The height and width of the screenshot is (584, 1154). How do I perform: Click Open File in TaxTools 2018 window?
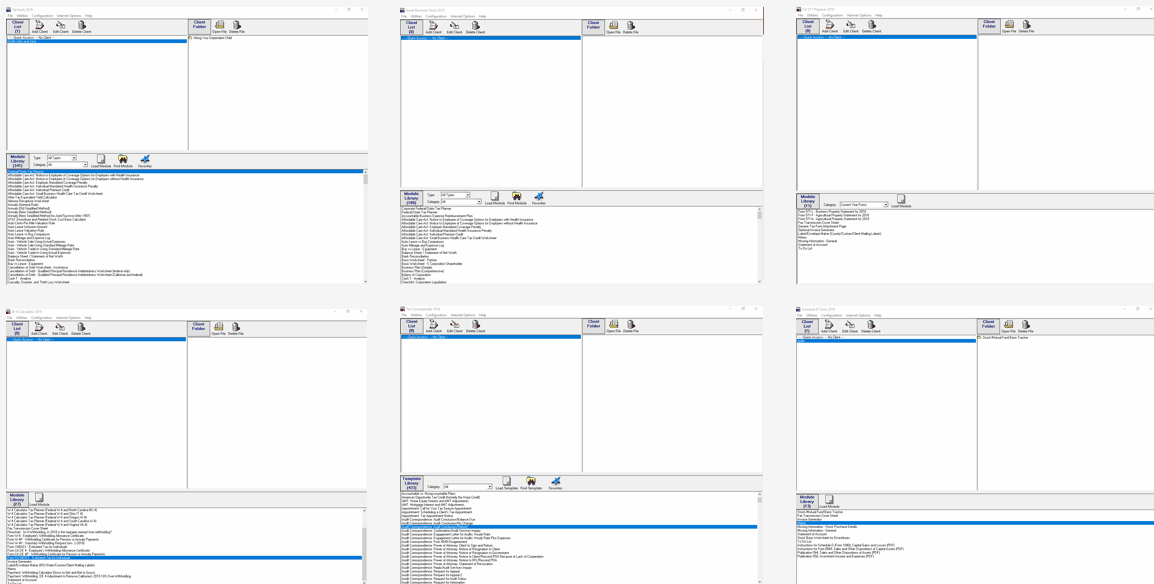[220, 27]
